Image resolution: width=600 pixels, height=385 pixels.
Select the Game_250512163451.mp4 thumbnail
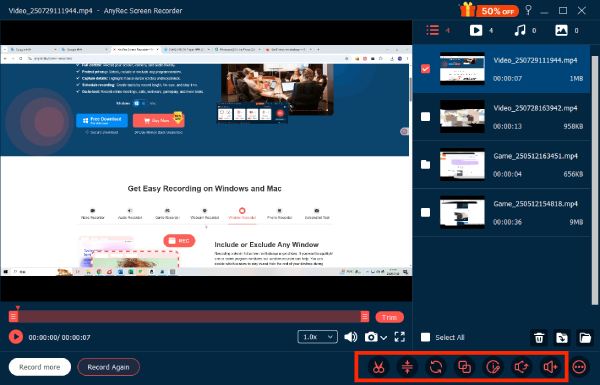(x=462, y=164)
